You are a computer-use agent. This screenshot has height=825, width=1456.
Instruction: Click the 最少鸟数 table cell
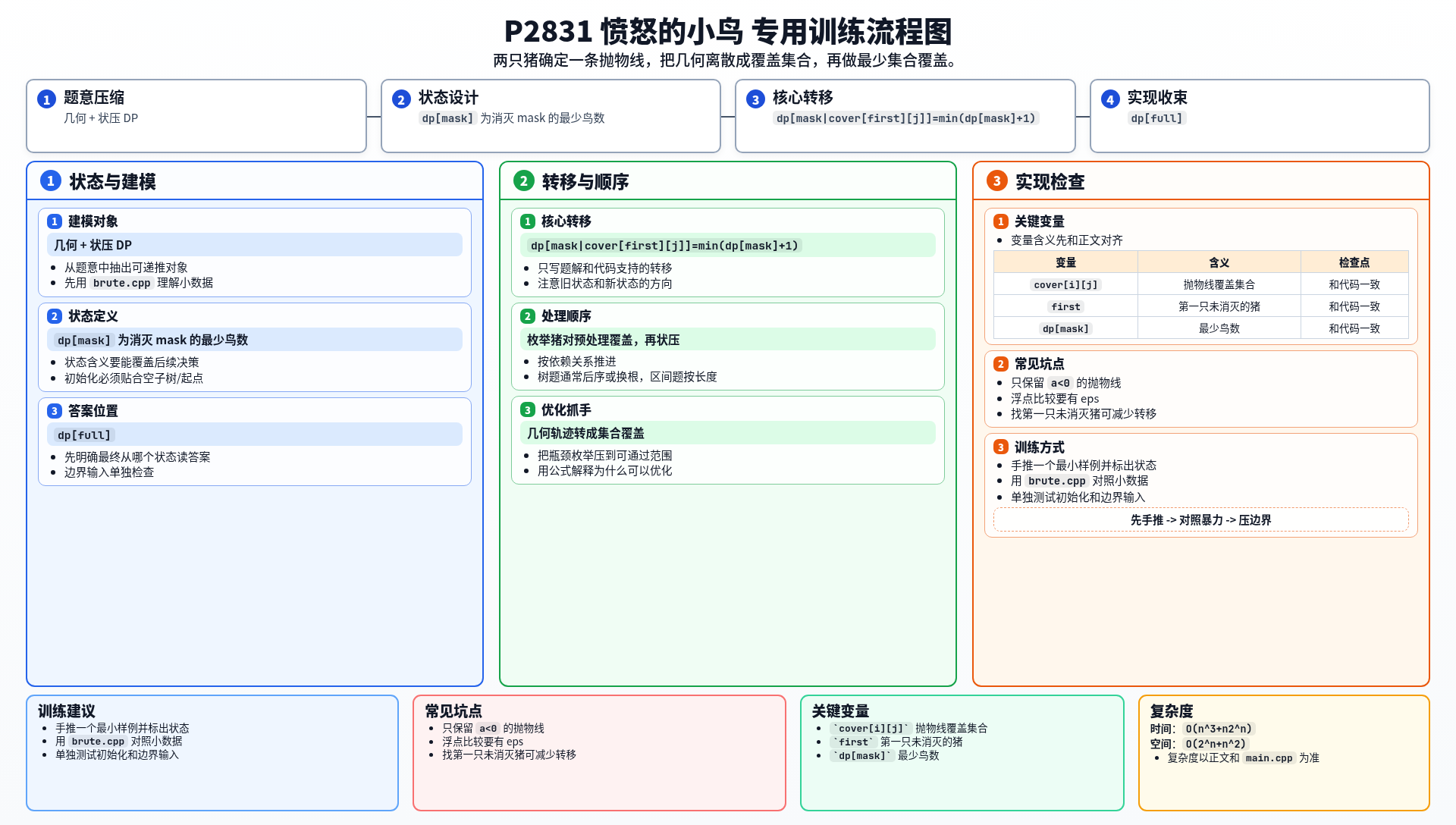(x=1219, y=328)
